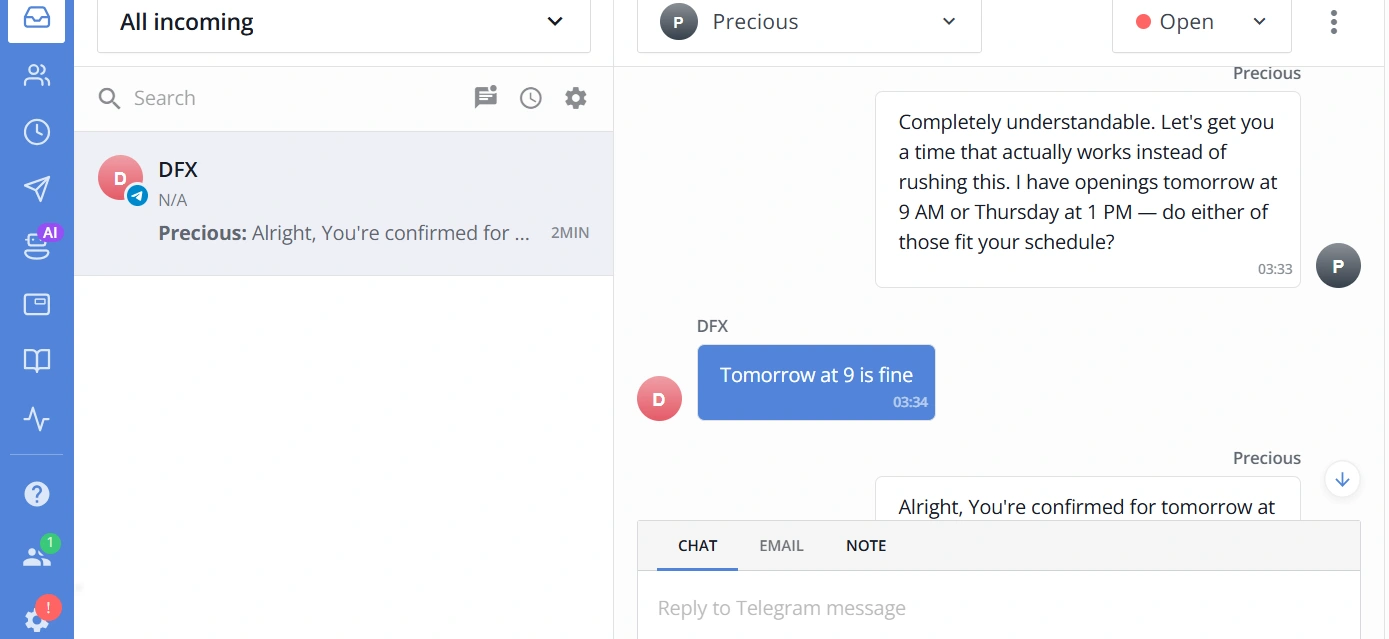Open the activity analytics pulse icon
This screenshot has height=639, width=1389.
pyautogui.click(x=37, y=419)
